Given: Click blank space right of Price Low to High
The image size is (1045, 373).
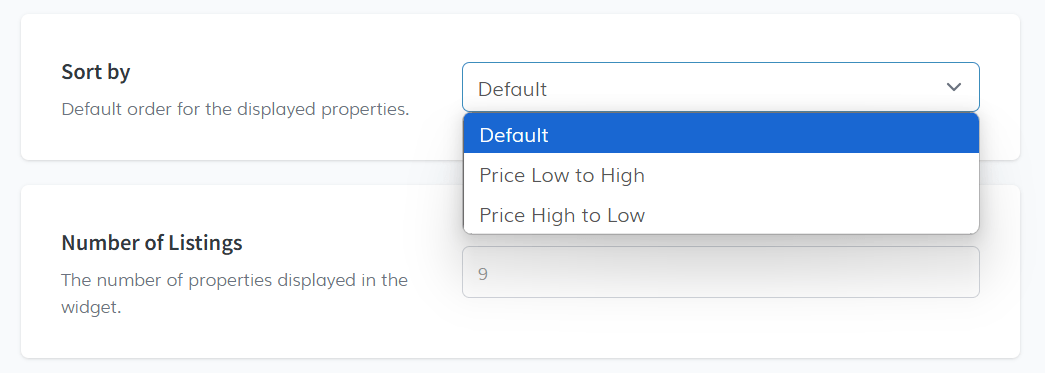Looking at the screenshot, I should tap(813, 175).
